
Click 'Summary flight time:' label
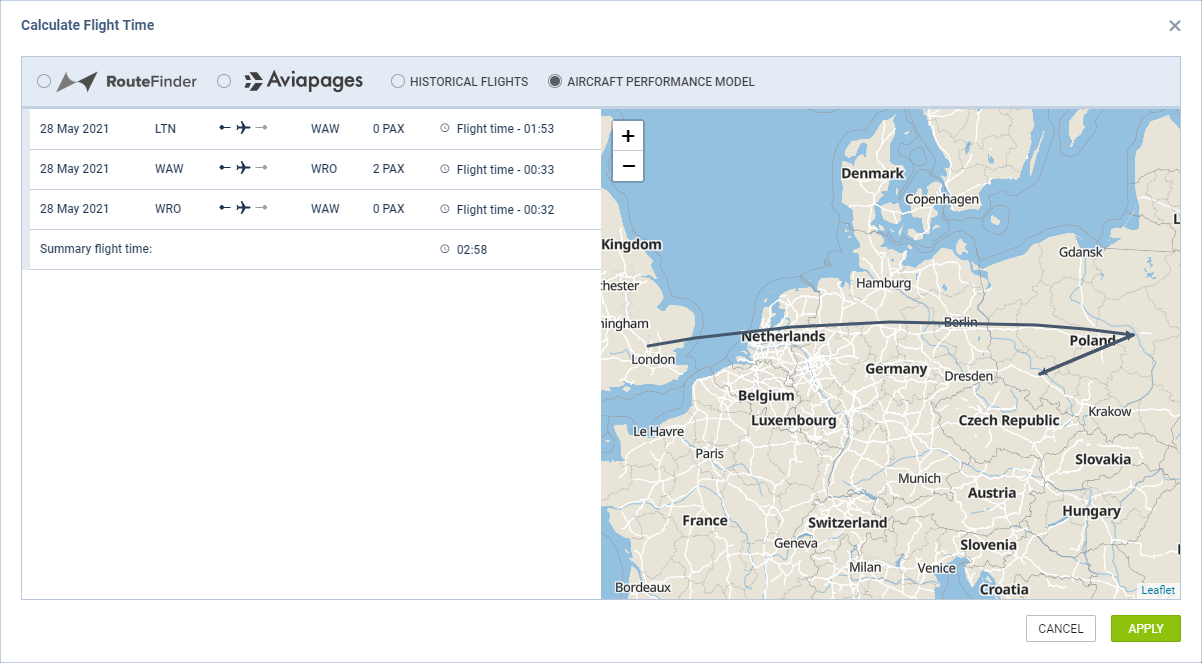point(96,249)
